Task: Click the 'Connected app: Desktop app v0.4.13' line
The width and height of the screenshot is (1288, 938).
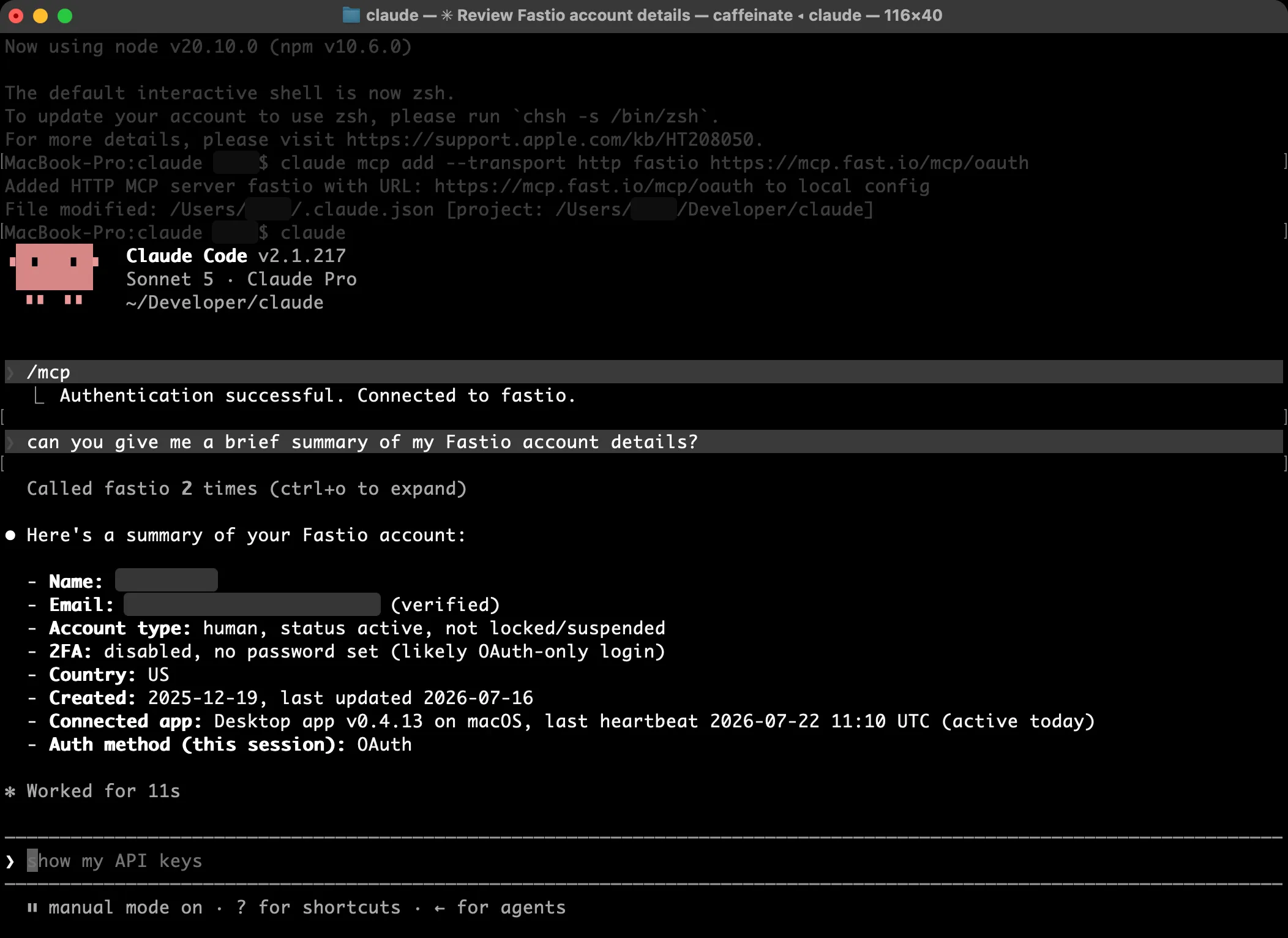Action: (x=572, y=721)
